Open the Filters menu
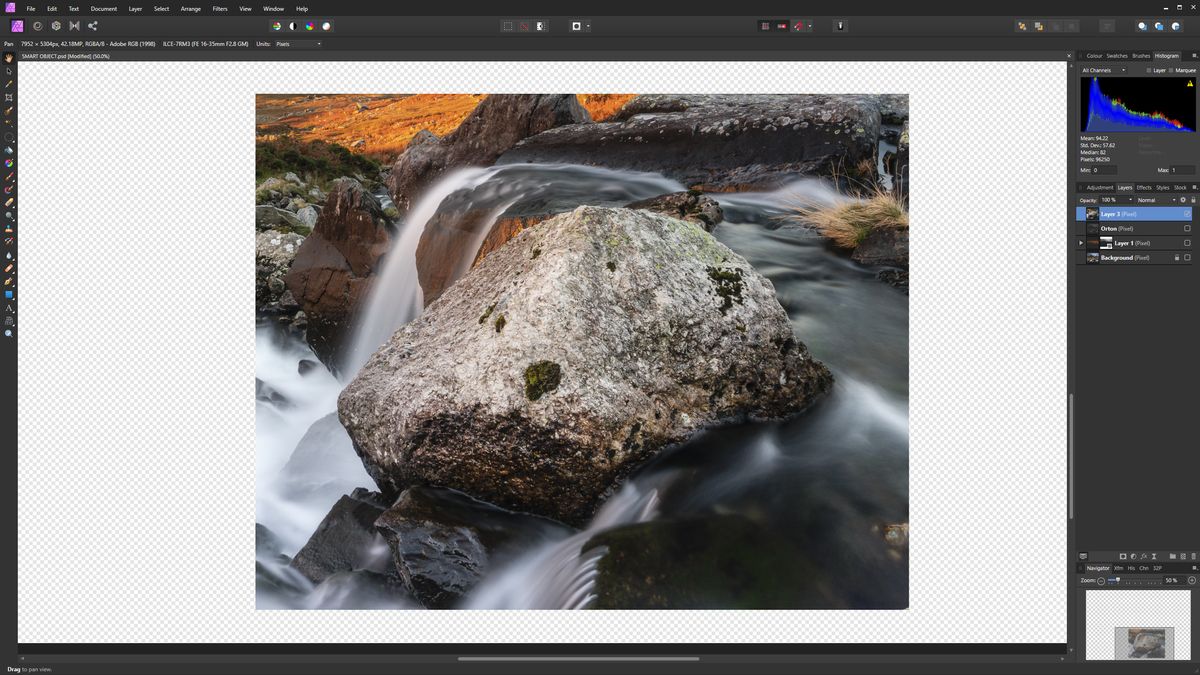This screenshot has width=1200, height=675. tap(219, 9)
